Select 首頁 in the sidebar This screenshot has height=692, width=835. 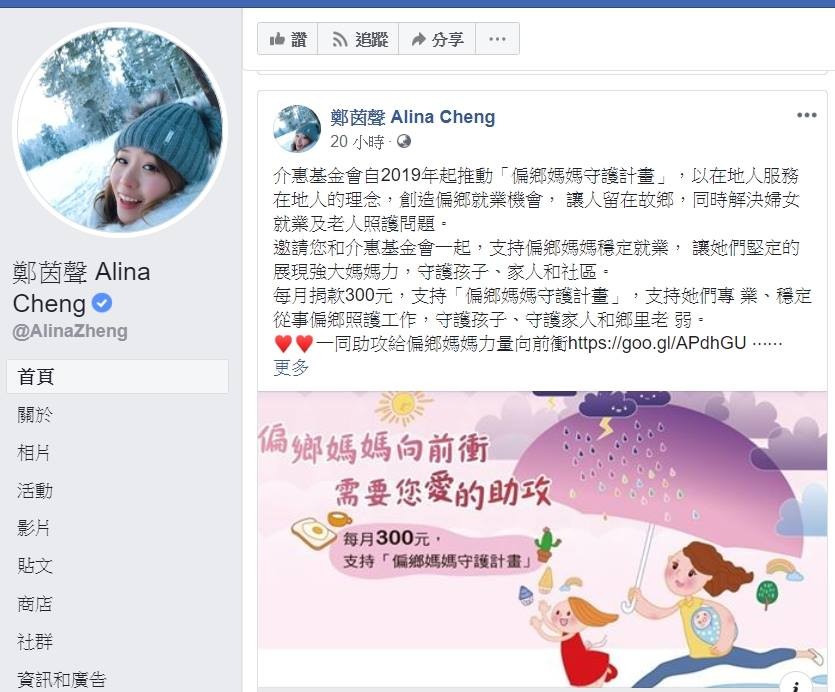pyautogui.click(x=118, y=377)
